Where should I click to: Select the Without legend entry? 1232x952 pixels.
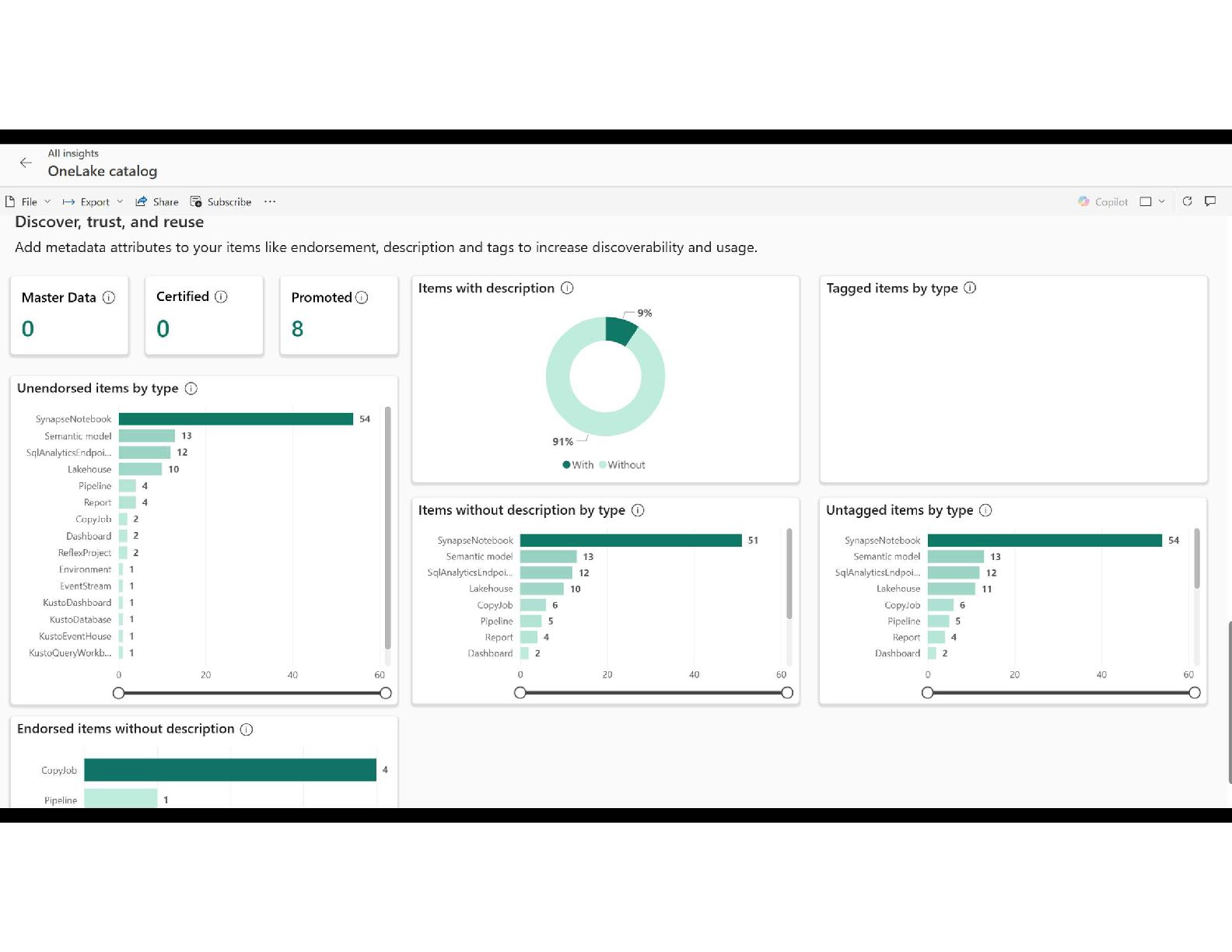622,465
